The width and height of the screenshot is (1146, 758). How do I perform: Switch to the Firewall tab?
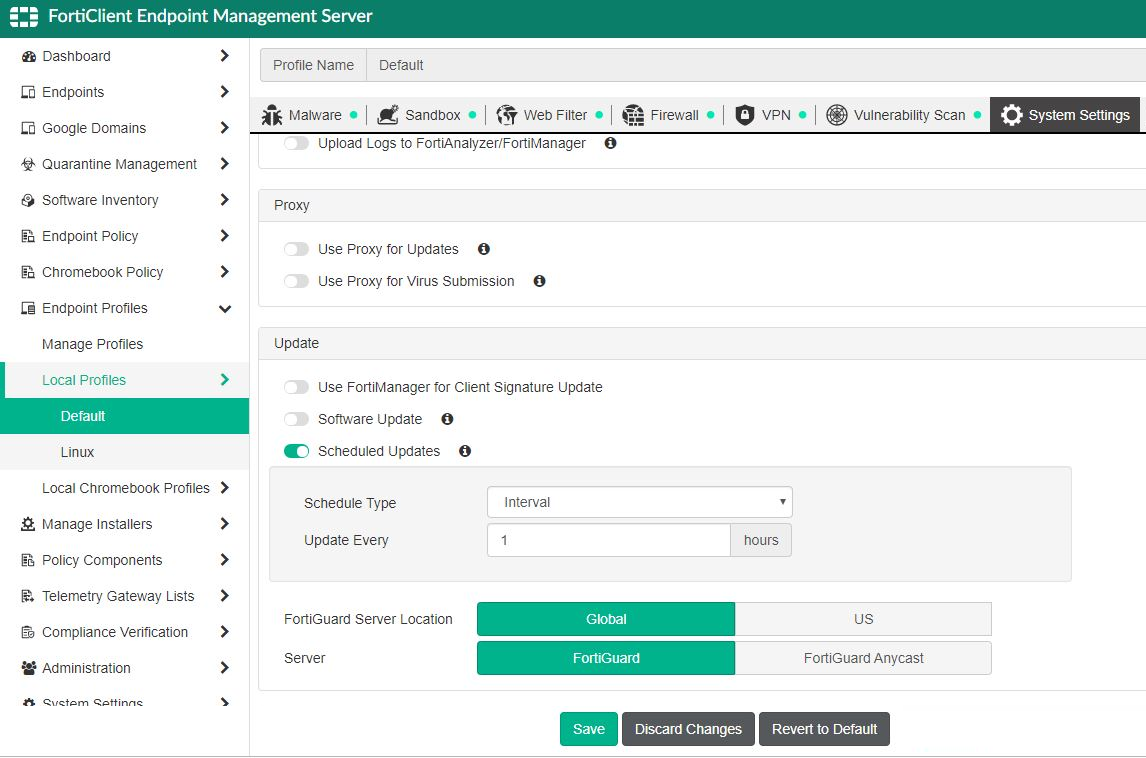click(668, 115)
